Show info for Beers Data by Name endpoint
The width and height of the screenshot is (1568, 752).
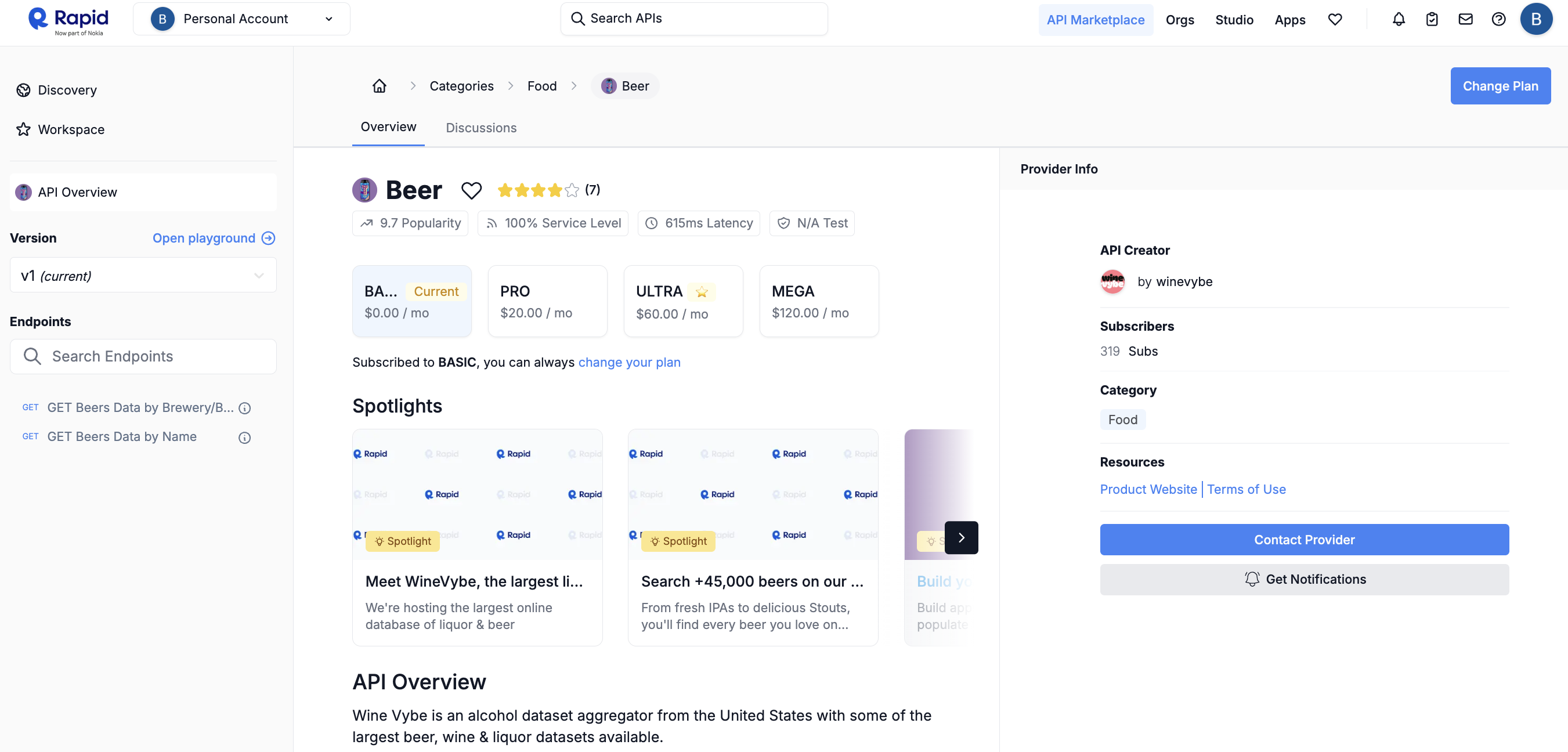click(244, 438)
